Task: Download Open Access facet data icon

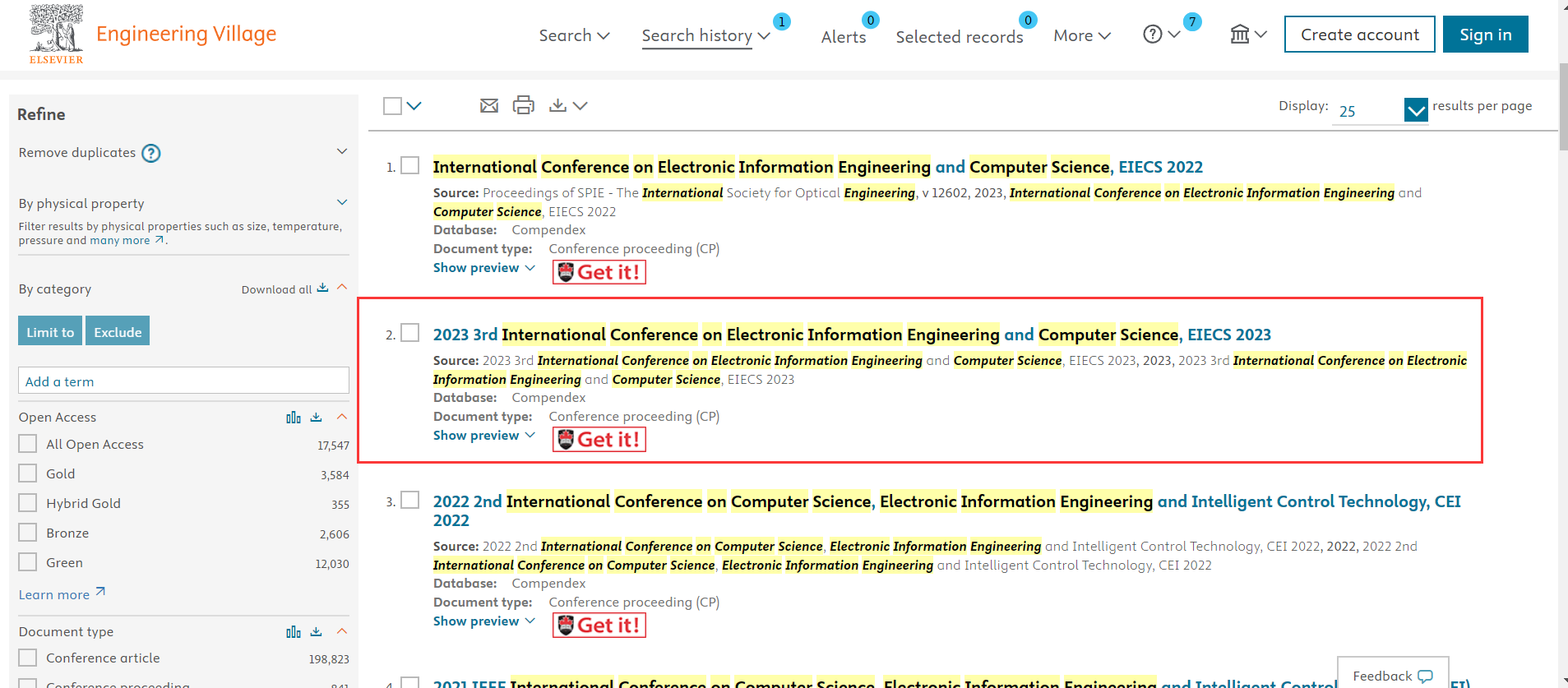Action: tap(317, 418)
